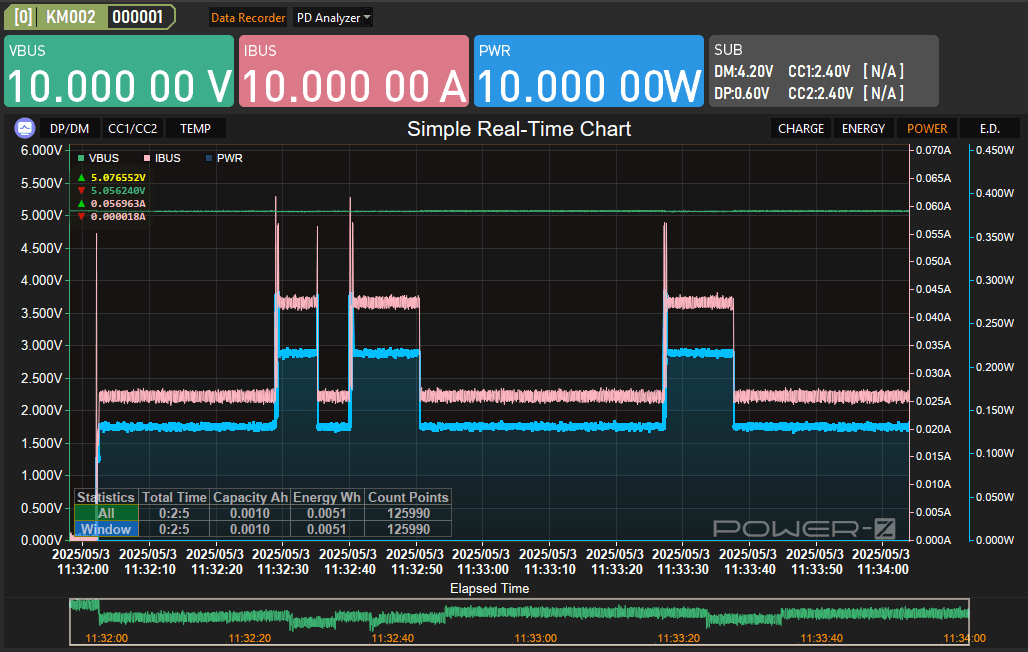Toggle the TEMP chart series
The width and height of the screenshot is (1028, 652).
[x=195, y=128]
